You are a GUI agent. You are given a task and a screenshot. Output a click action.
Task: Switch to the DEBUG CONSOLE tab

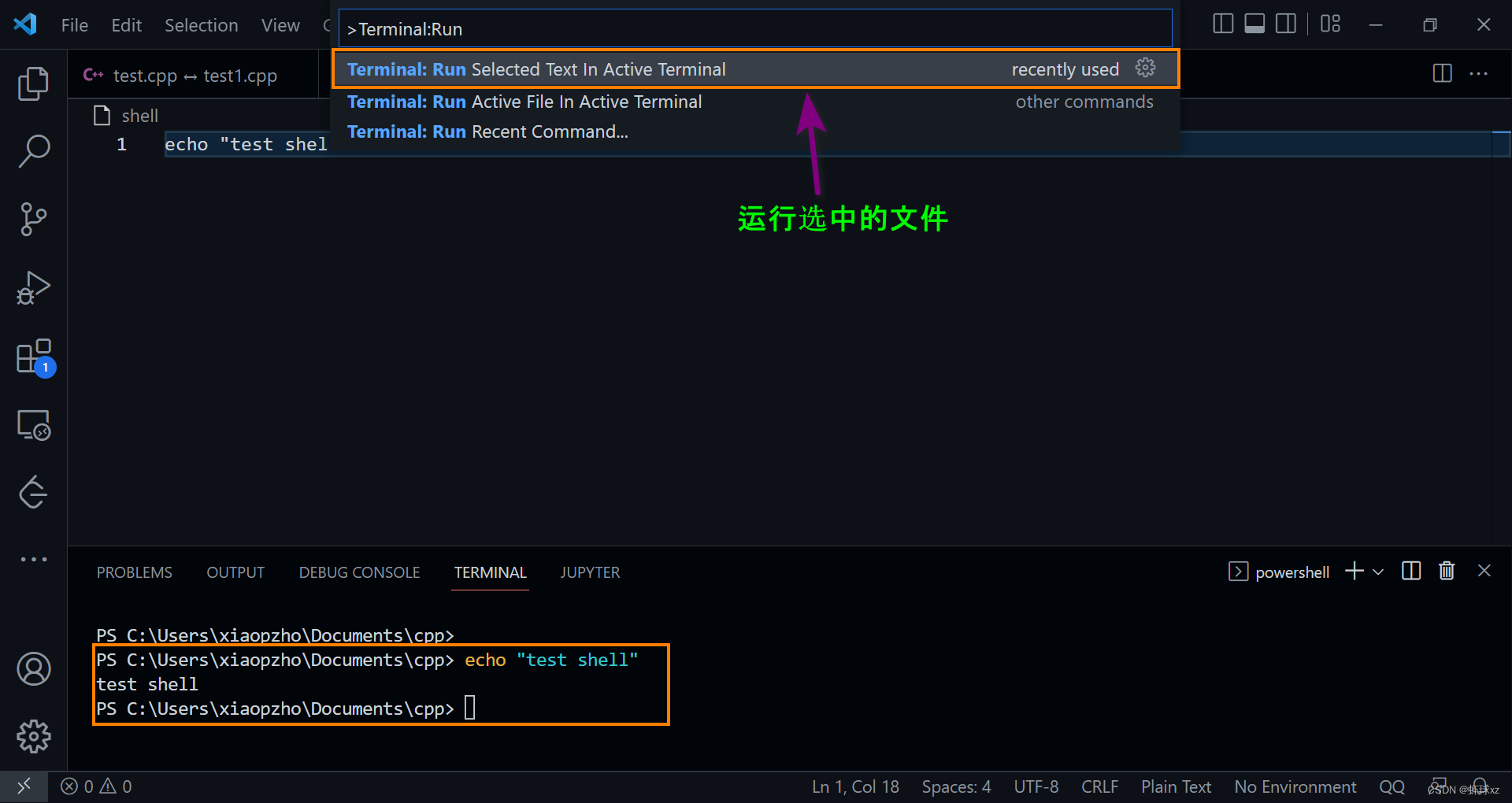359,572
